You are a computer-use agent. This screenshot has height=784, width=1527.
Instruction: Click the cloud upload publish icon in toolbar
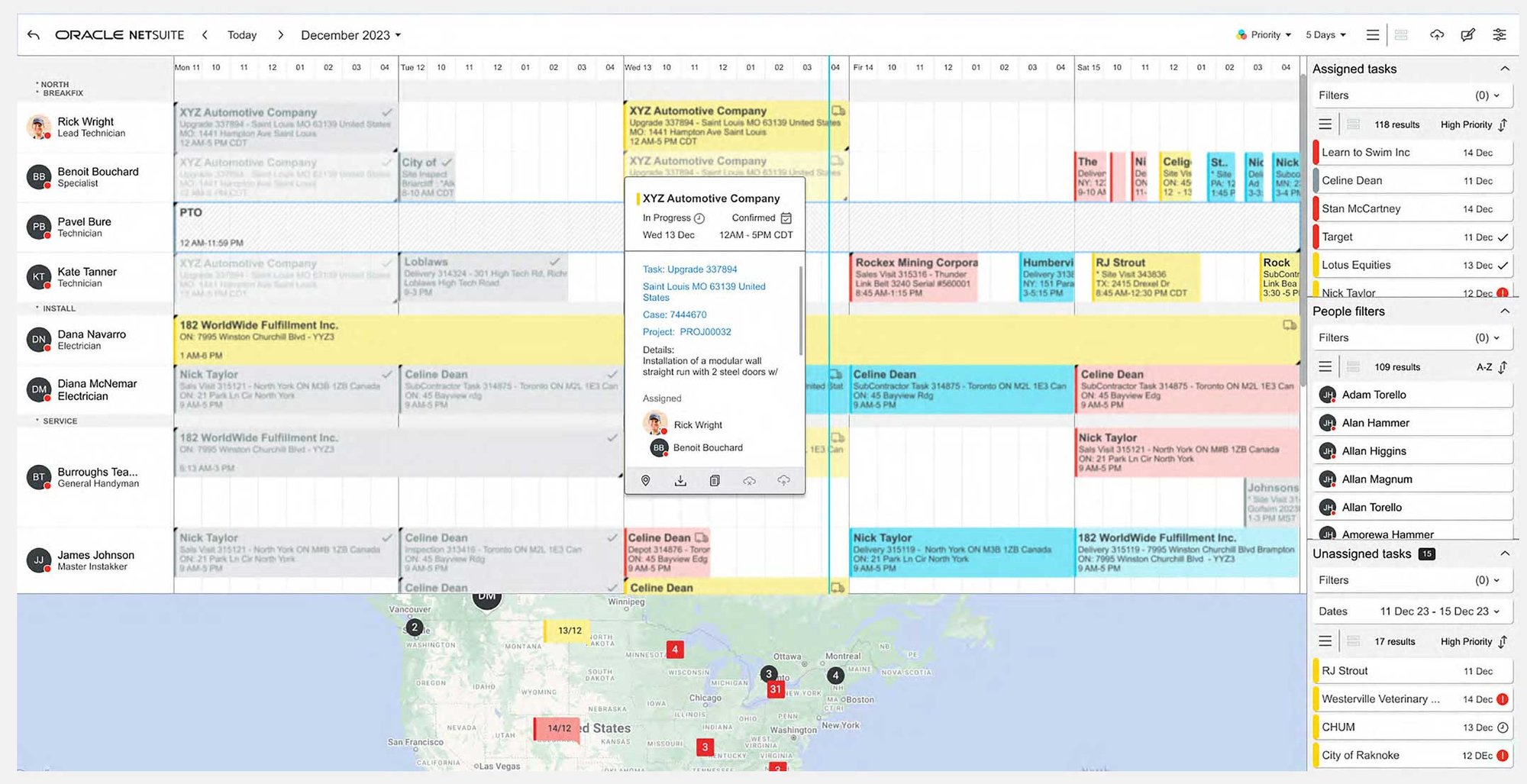1437,35
